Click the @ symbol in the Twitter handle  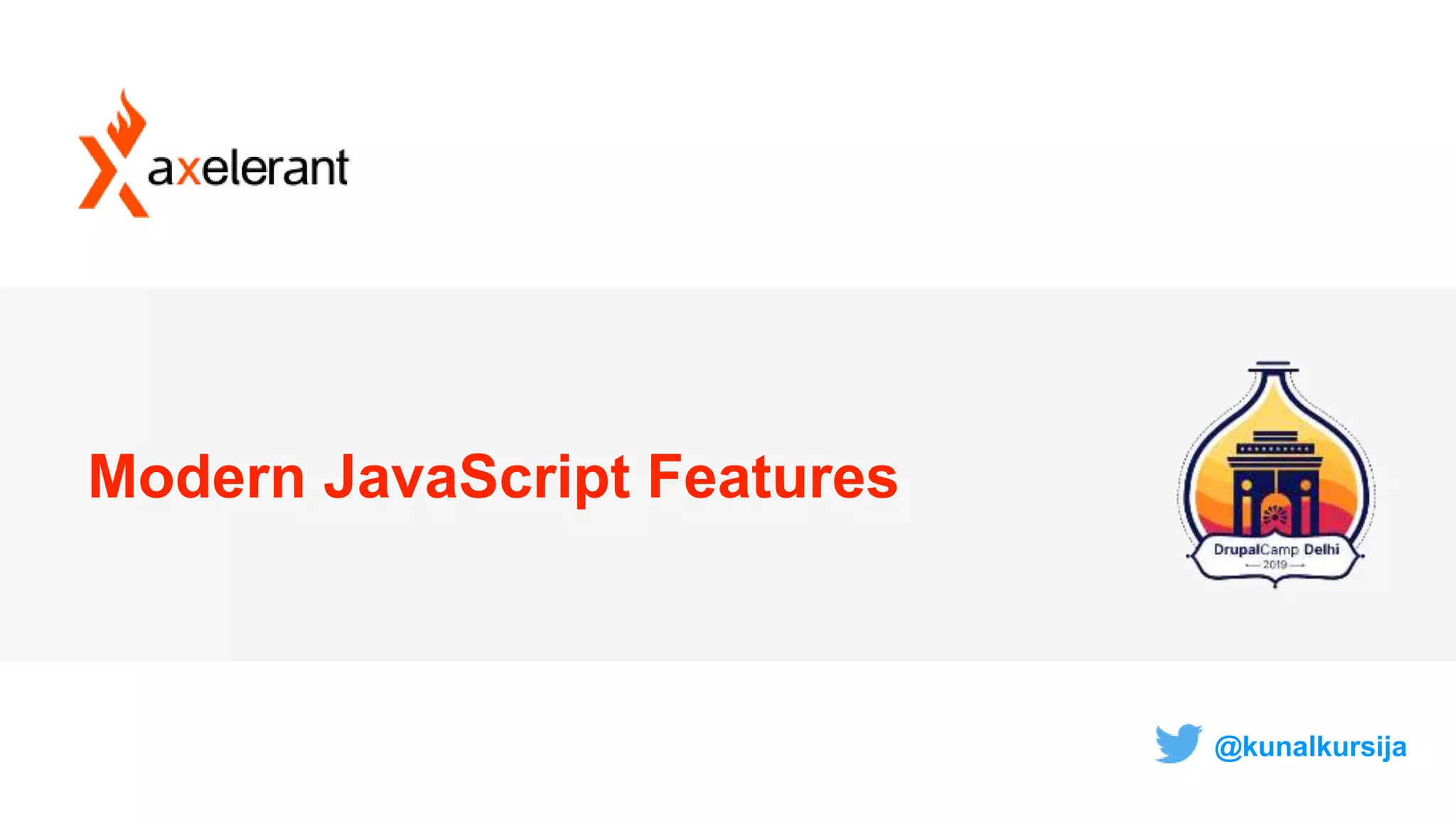point(1228,747)
